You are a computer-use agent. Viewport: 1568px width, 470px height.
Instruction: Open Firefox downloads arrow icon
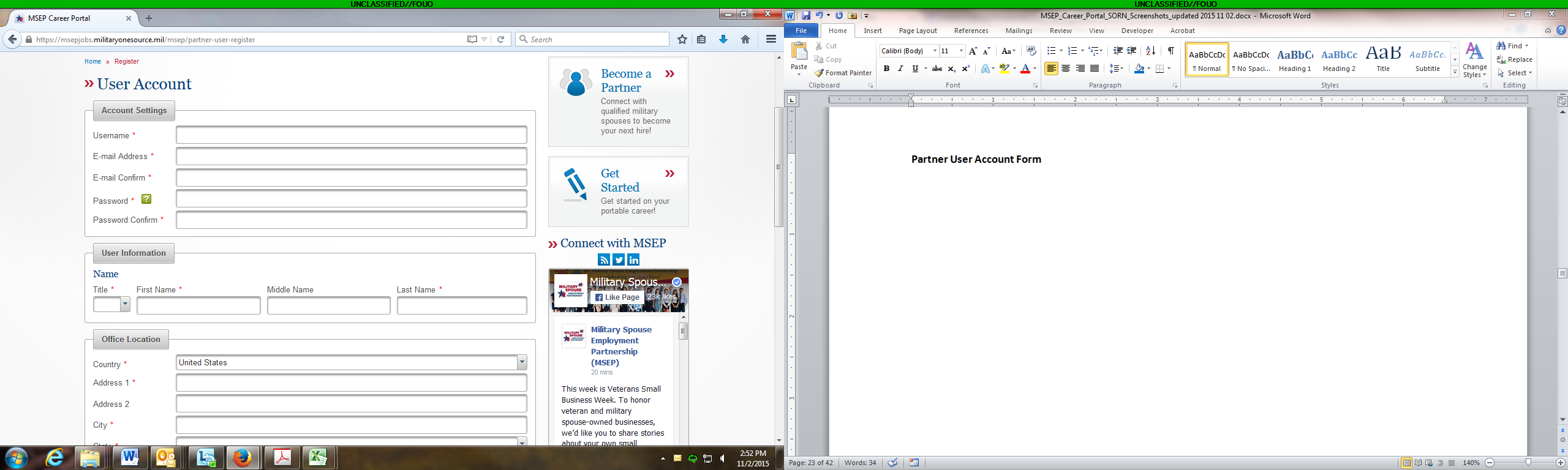[723, 39]
